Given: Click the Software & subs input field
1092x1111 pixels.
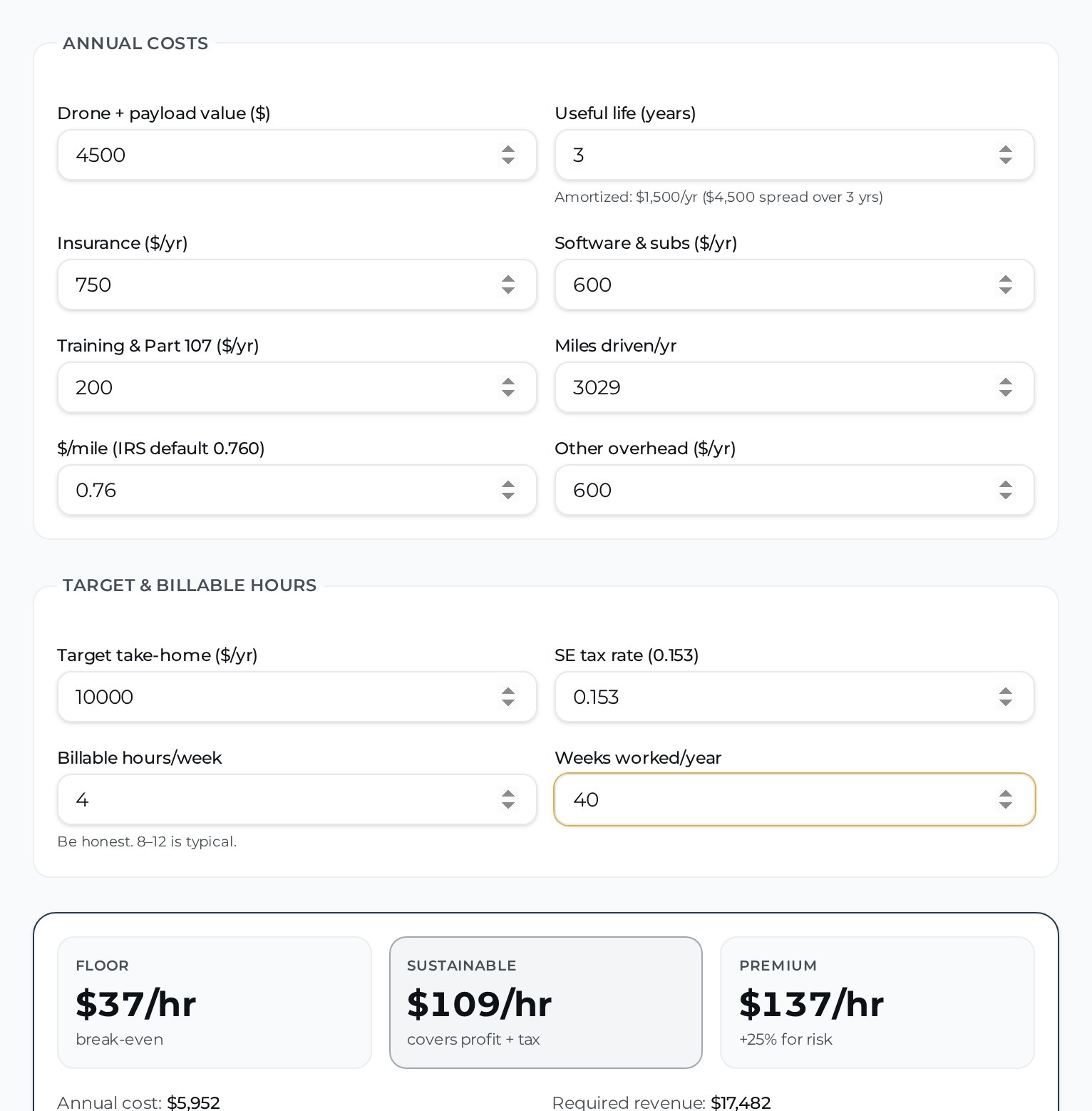Looking at the screenshot, I should [794, 285].
